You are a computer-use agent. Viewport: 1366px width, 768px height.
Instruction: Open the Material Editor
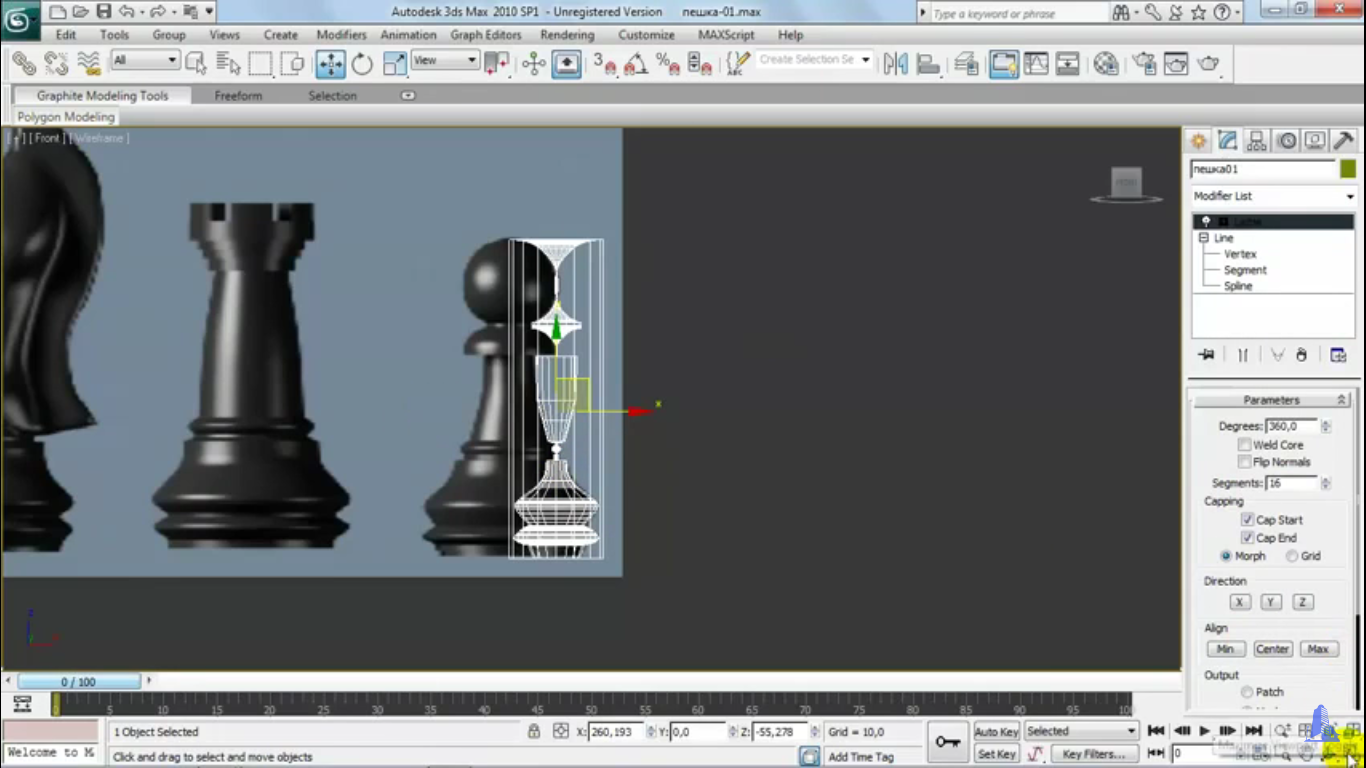pyautogui.click(x=1106, y=65)
